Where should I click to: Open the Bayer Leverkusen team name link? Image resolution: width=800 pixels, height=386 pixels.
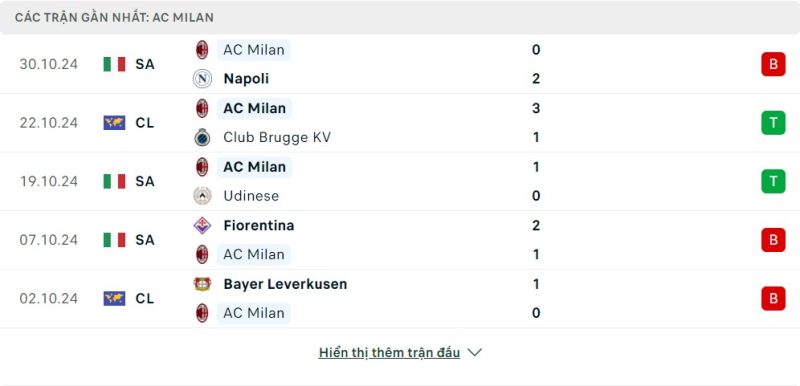tap(285, 284)
